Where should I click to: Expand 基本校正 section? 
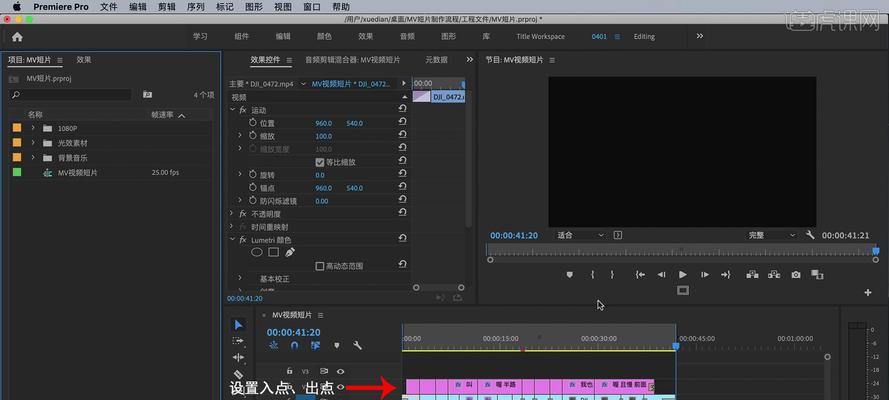click(x=240, y=279)
